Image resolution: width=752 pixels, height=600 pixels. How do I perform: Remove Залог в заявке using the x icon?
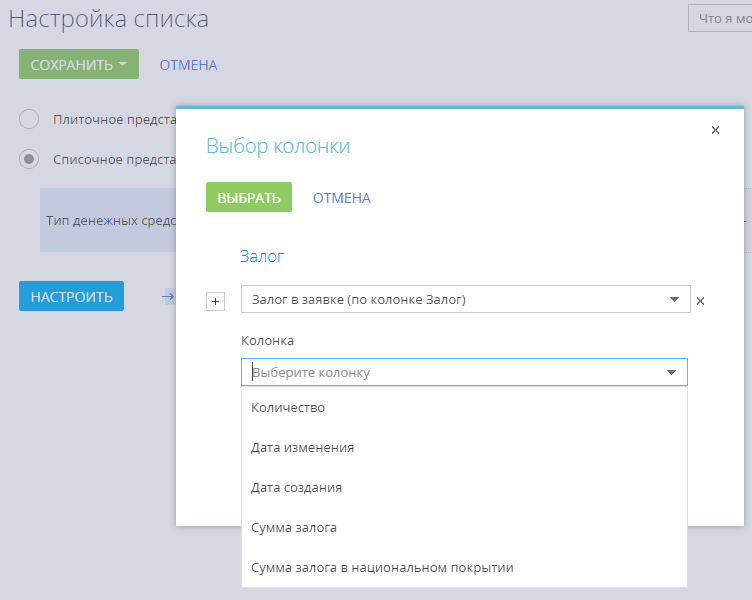[700, 300]
